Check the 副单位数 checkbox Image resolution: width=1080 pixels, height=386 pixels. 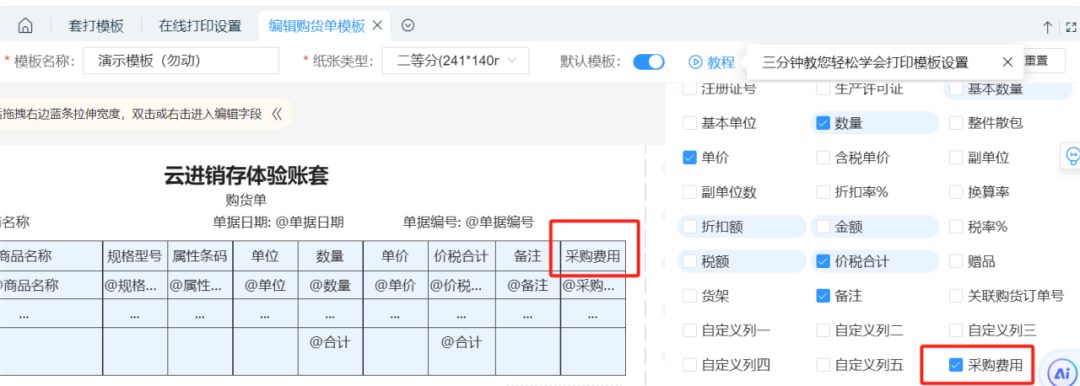(x=689, y=192)
